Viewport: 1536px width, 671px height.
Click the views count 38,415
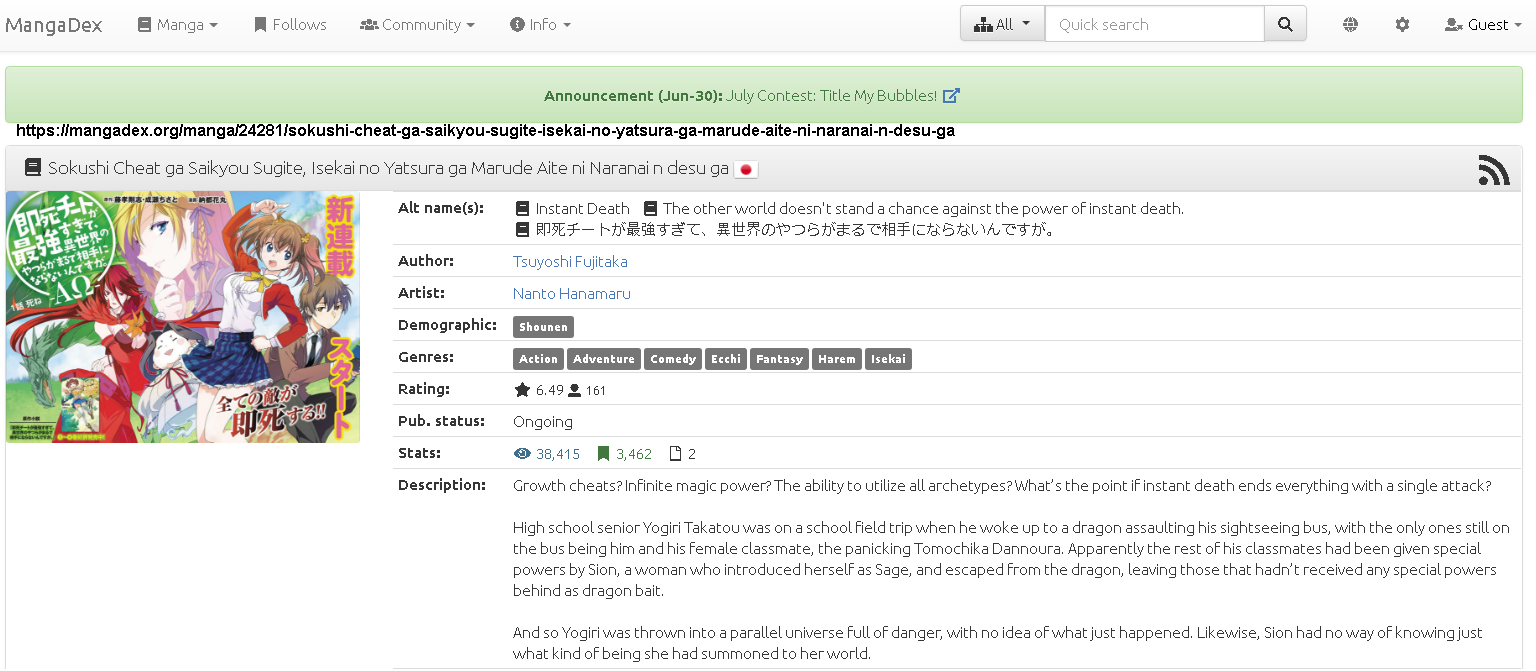[x=558, y=454]
